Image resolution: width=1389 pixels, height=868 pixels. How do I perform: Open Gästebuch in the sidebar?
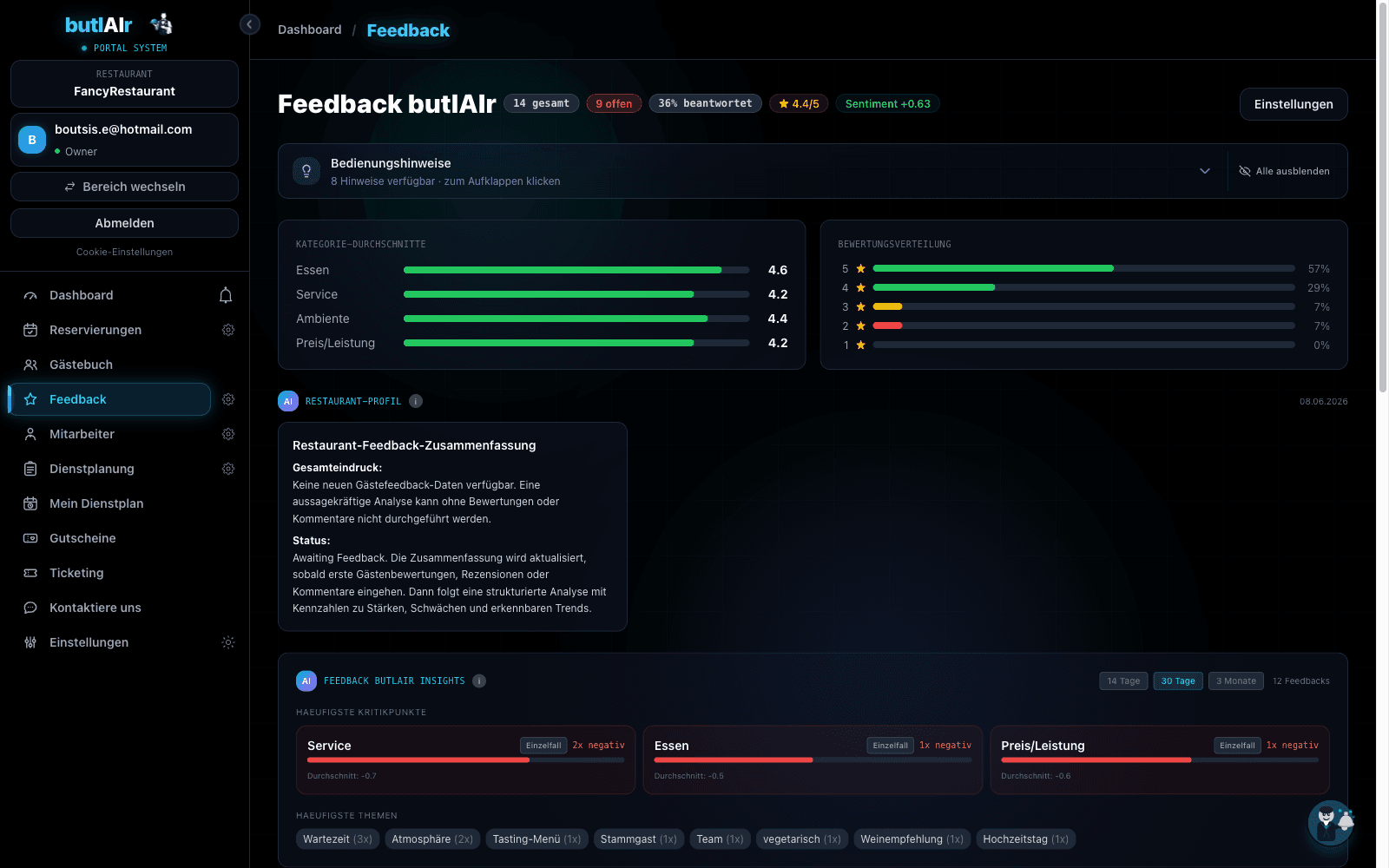[x=81, y=365]
